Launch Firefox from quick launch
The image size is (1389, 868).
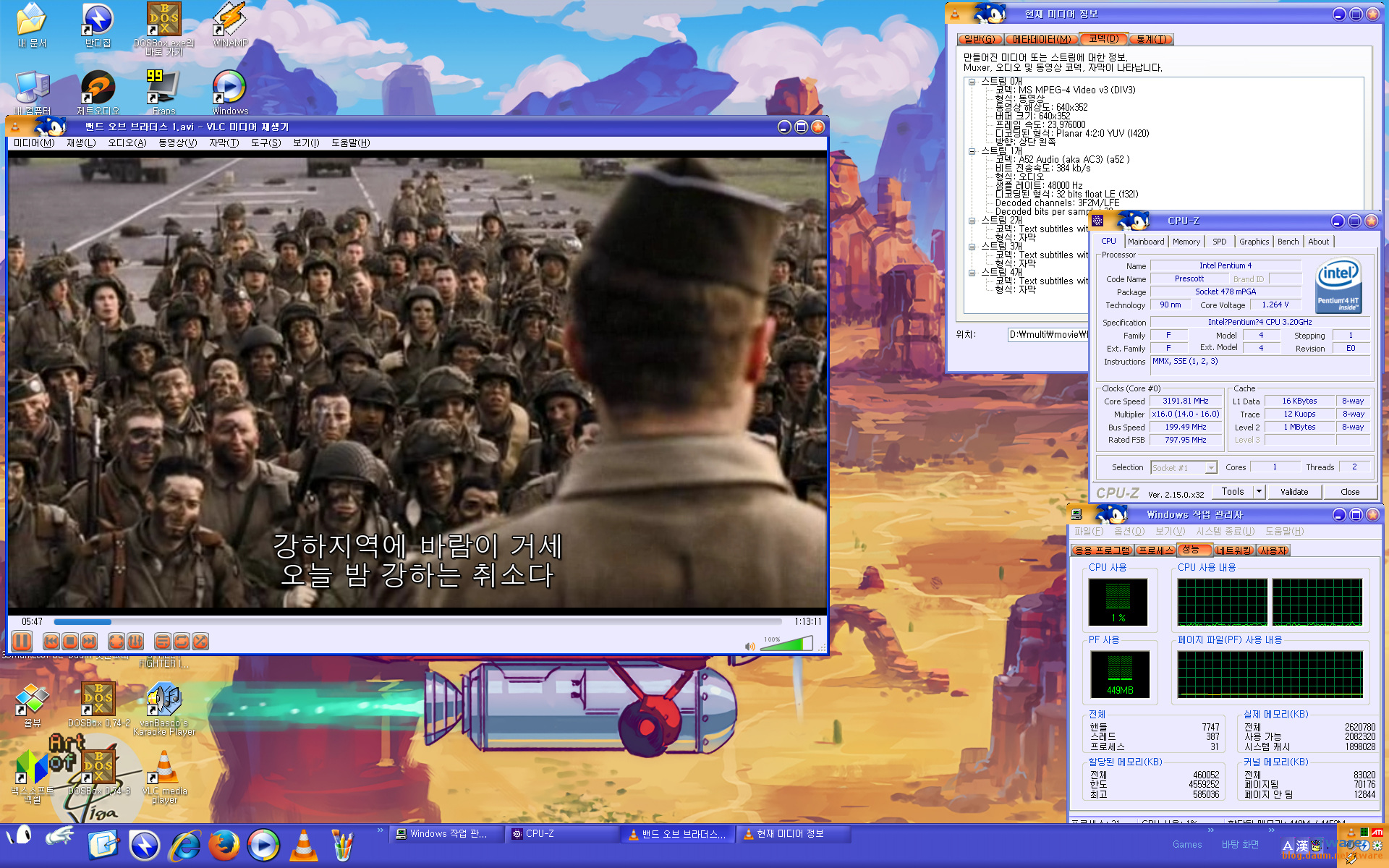[224, 845]
